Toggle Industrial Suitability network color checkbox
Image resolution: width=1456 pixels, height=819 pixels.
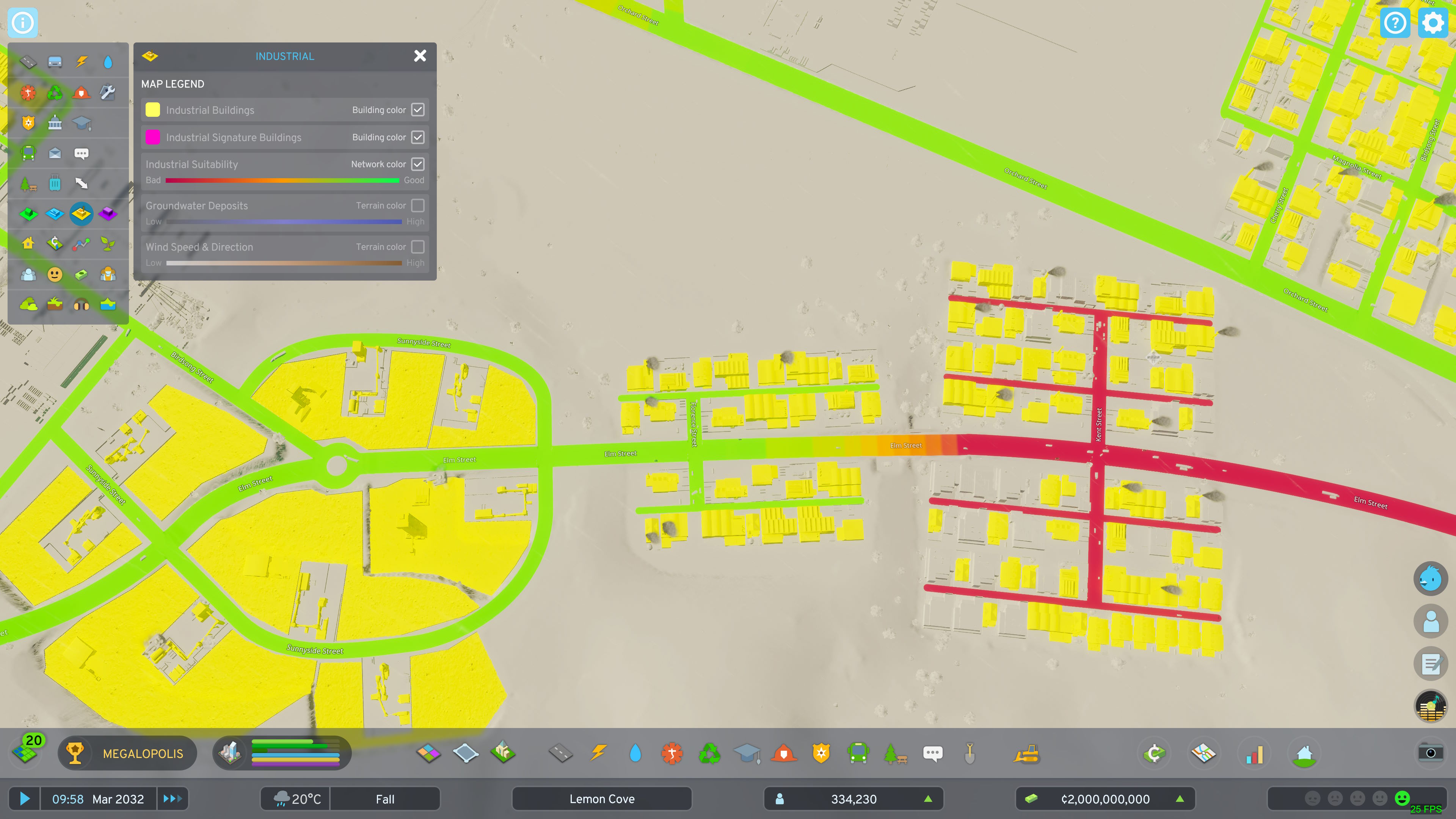pyautogui.click(x=418, y=164)
